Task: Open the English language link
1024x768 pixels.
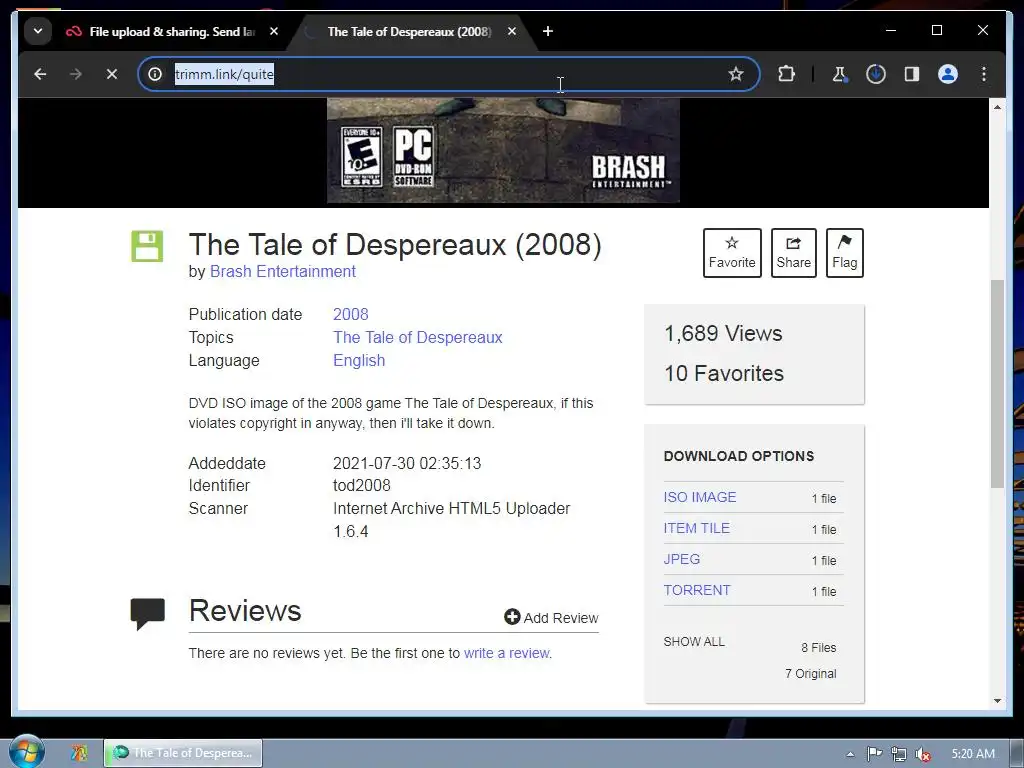Action: (x=359, y=360)
